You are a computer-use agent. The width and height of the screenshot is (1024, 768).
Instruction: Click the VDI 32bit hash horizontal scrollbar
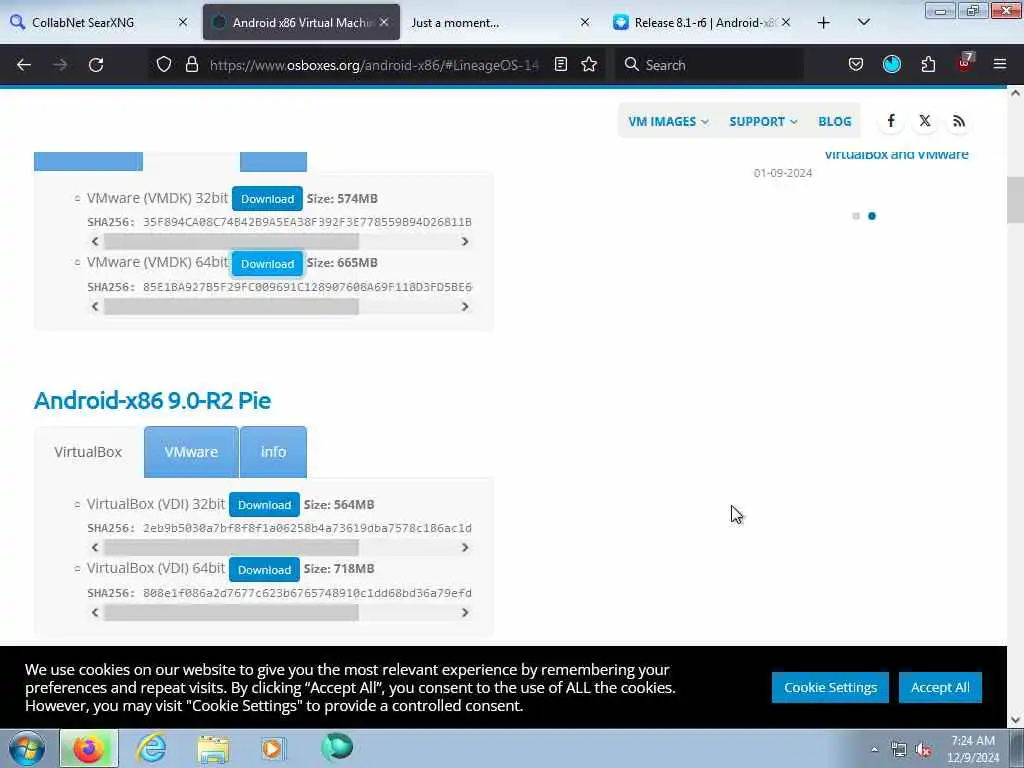pyautogui.click(x=231, y=547)
